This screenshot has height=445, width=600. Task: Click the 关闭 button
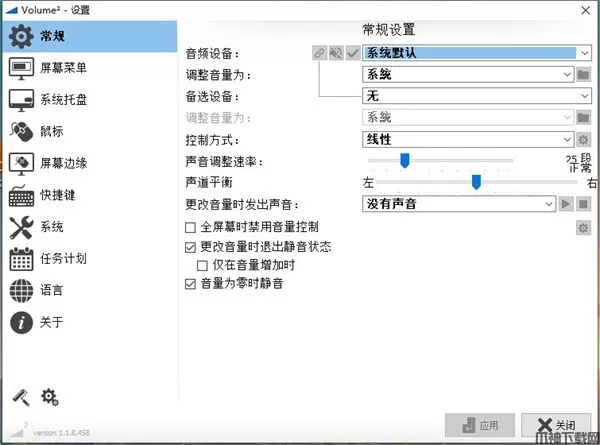556,425
